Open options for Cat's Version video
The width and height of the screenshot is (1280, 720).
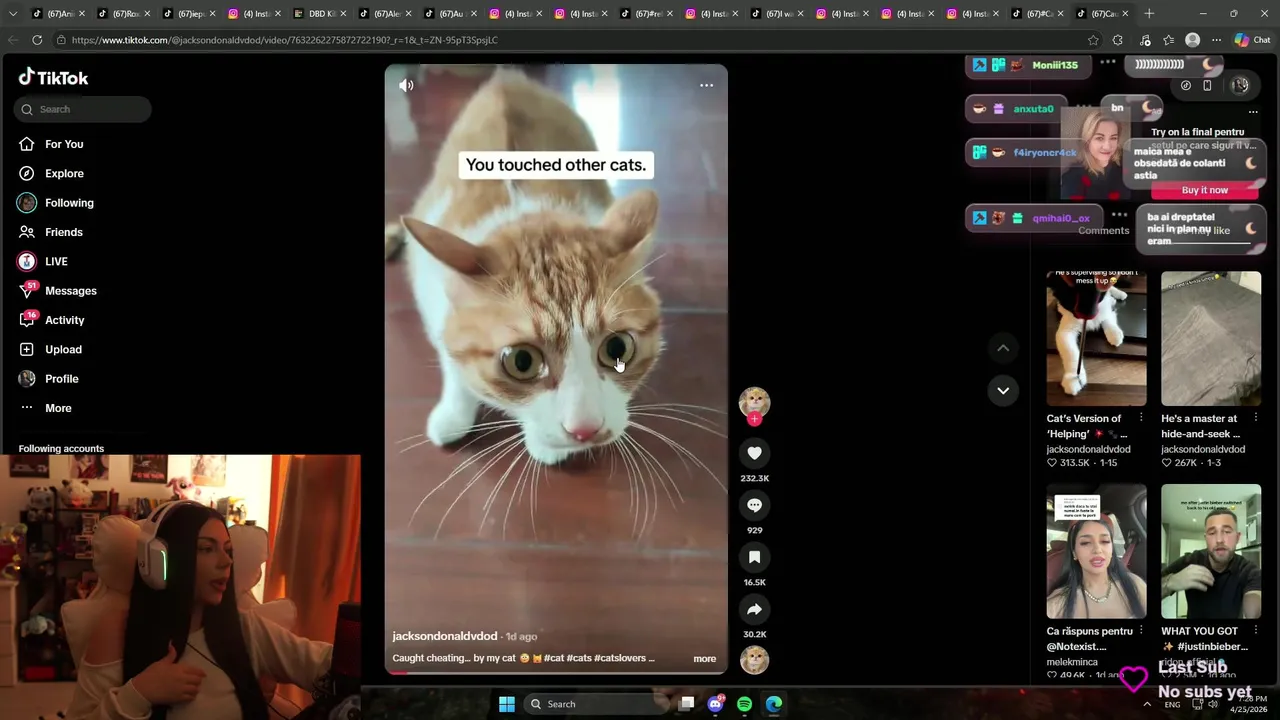tap(1141, 418)
